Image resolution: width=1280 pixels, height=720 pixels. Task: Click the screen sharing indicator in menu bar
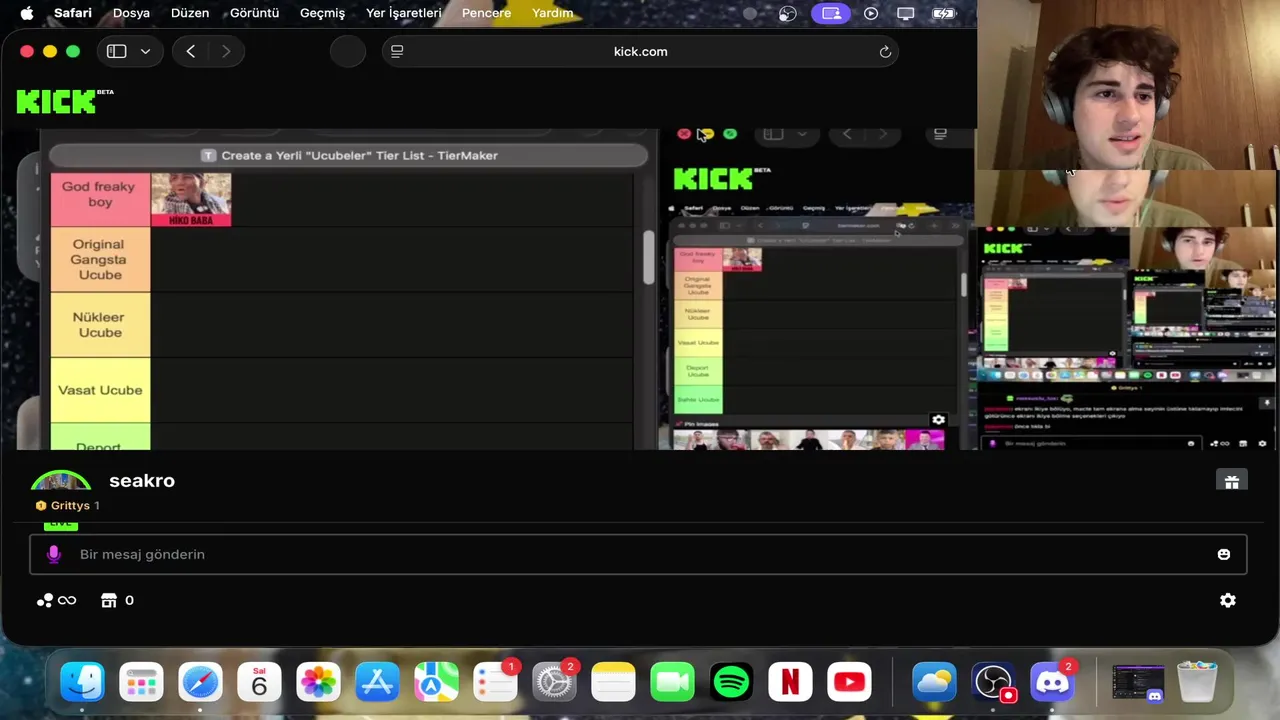[x=830, y=13]
